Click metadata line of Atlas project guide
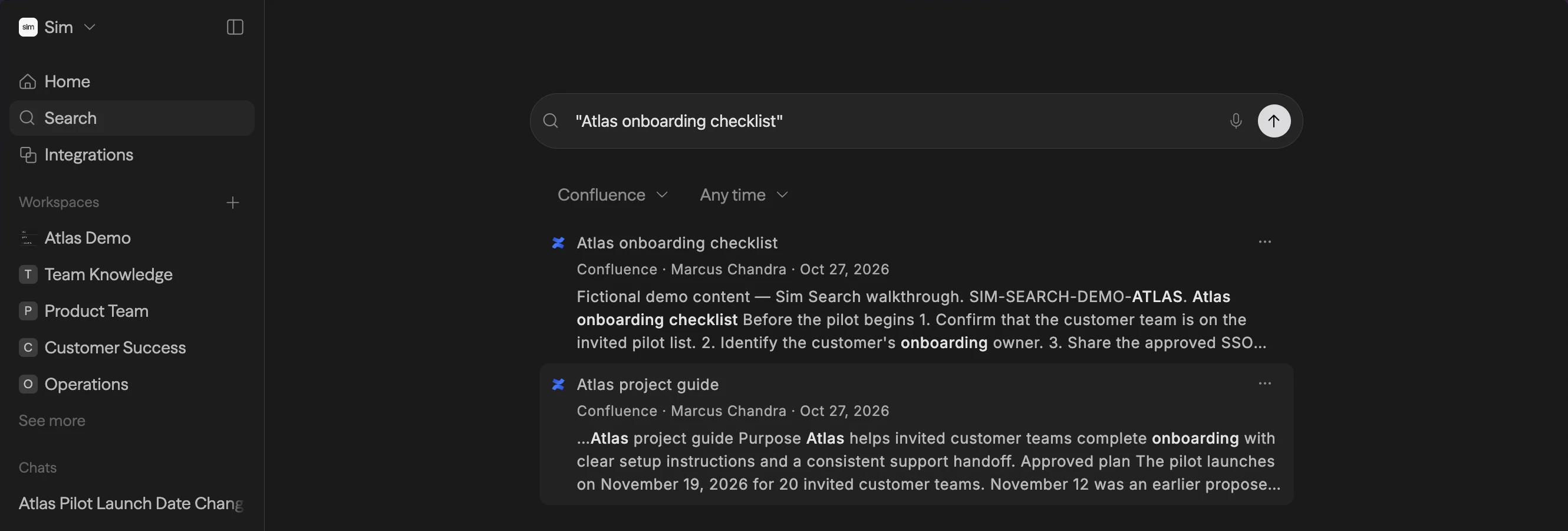This screenshot has height=531, width=1568. [x=733, y=412]
